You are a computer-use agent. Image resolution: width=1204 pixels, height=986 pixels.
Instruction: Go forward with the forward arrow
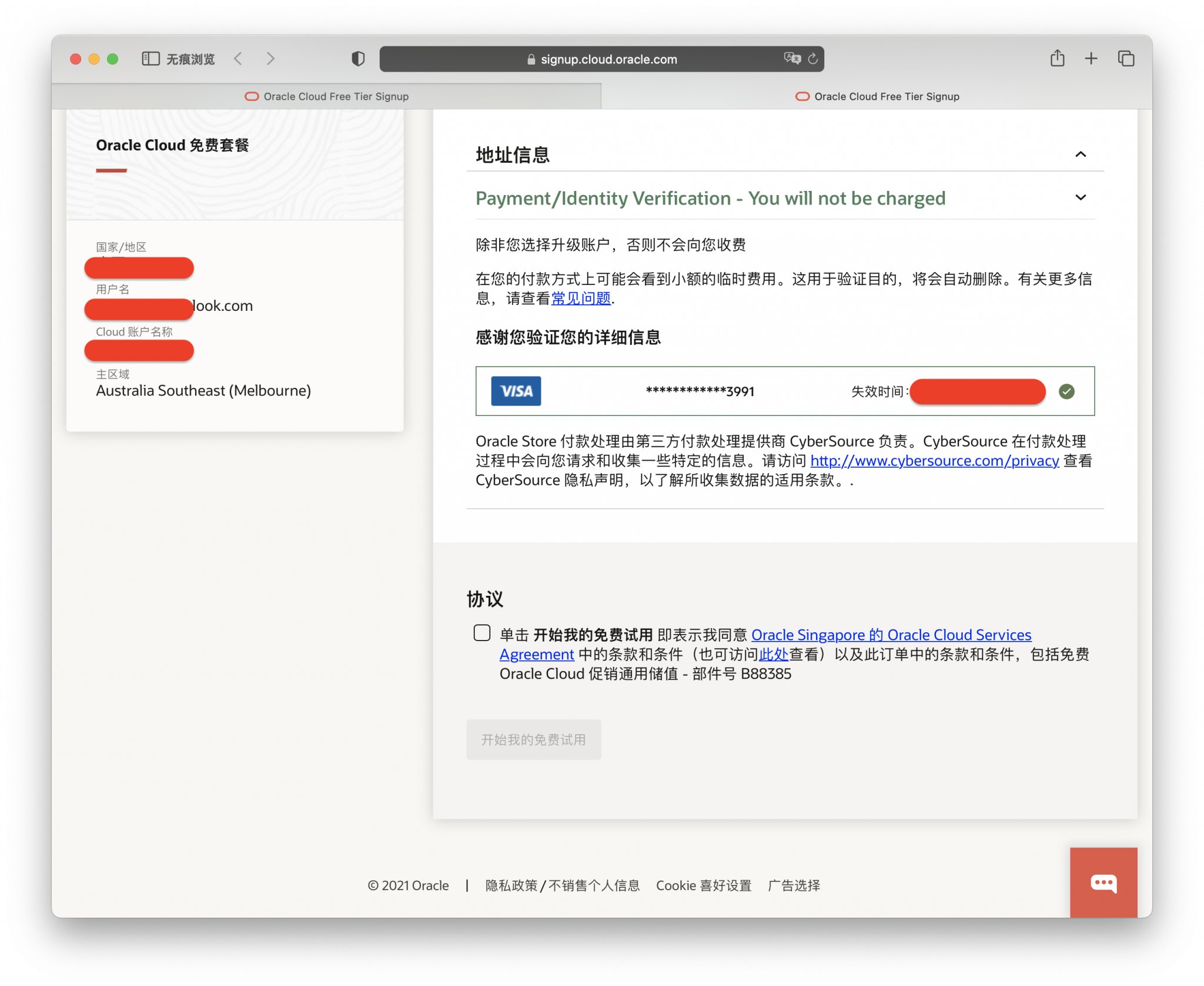click(x=270, y=59)
